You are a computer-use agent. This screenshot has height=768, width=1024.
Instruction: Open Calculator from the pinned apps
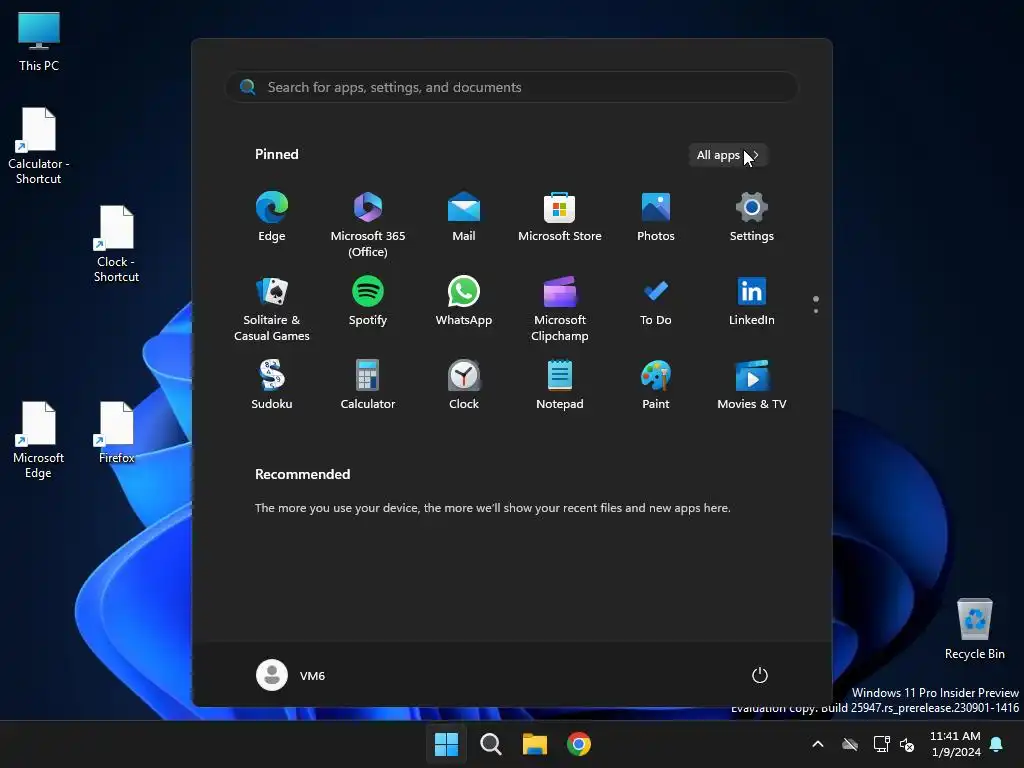click(x=368, y=385)
